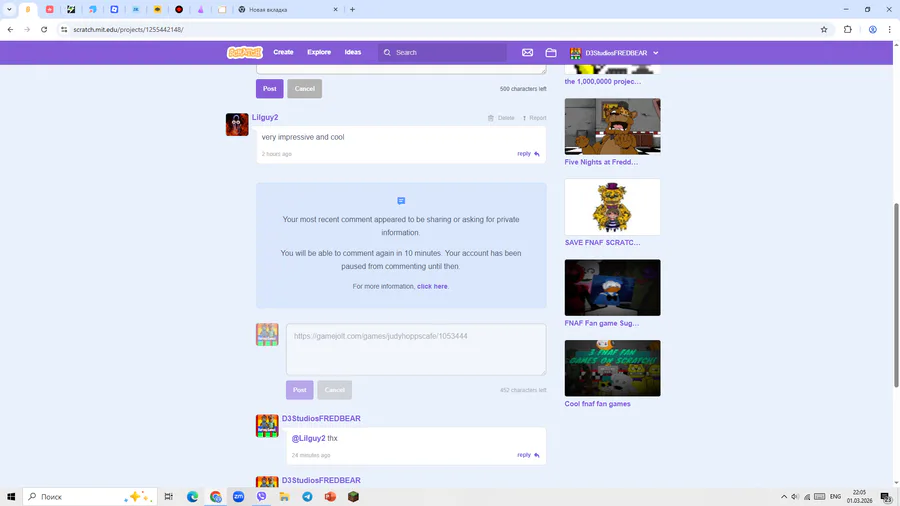The height and width of the screenshot is (506, 900).
Task: Click the top Cancel button
Action: 305,88
